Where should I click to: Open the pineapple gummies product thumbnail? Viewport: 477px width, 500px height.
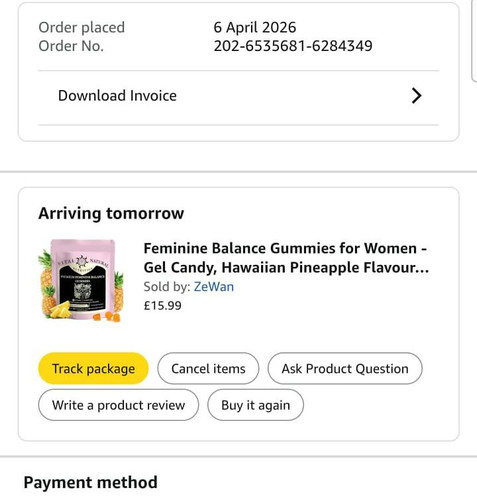point(81,280)
